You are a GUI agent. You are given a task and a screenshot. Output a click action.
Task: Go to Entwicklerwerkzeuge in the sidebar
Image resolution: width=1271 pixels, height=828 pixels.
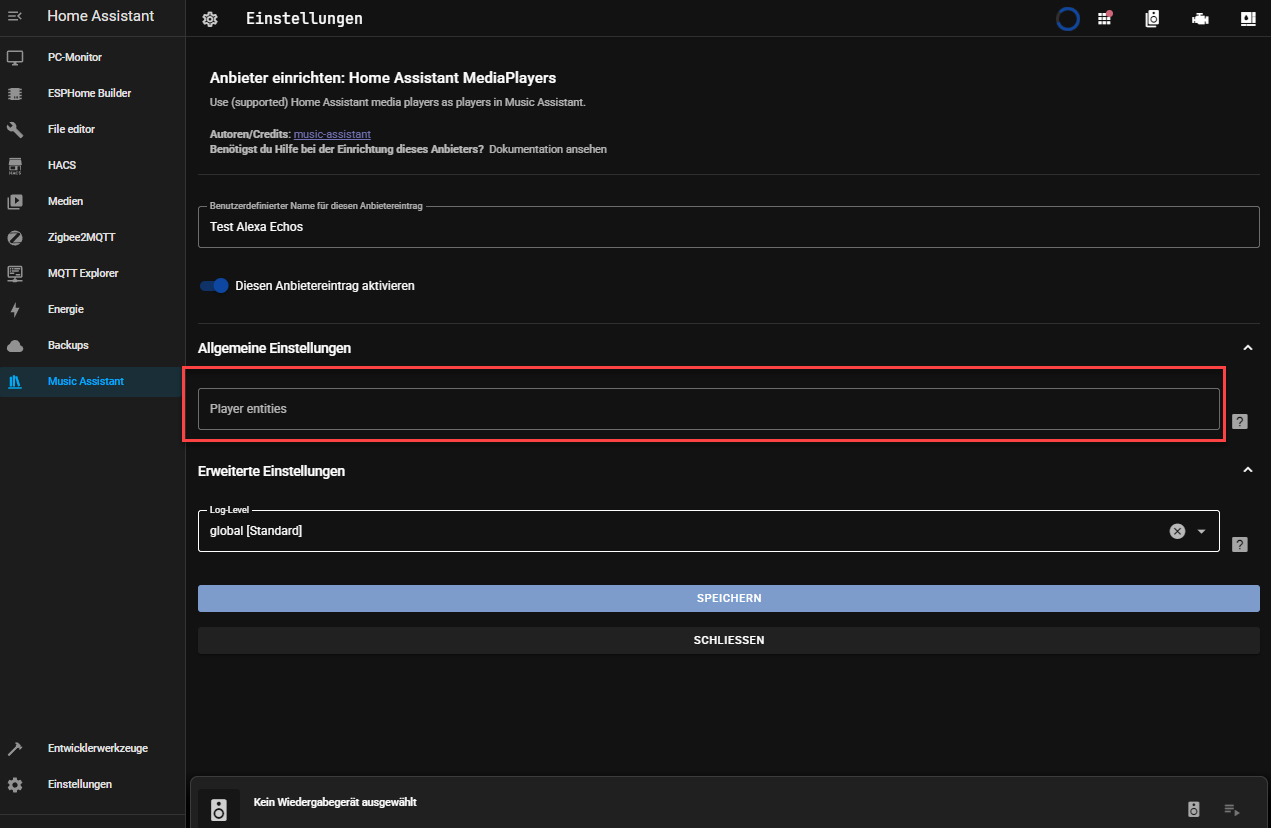click(97, 748)
